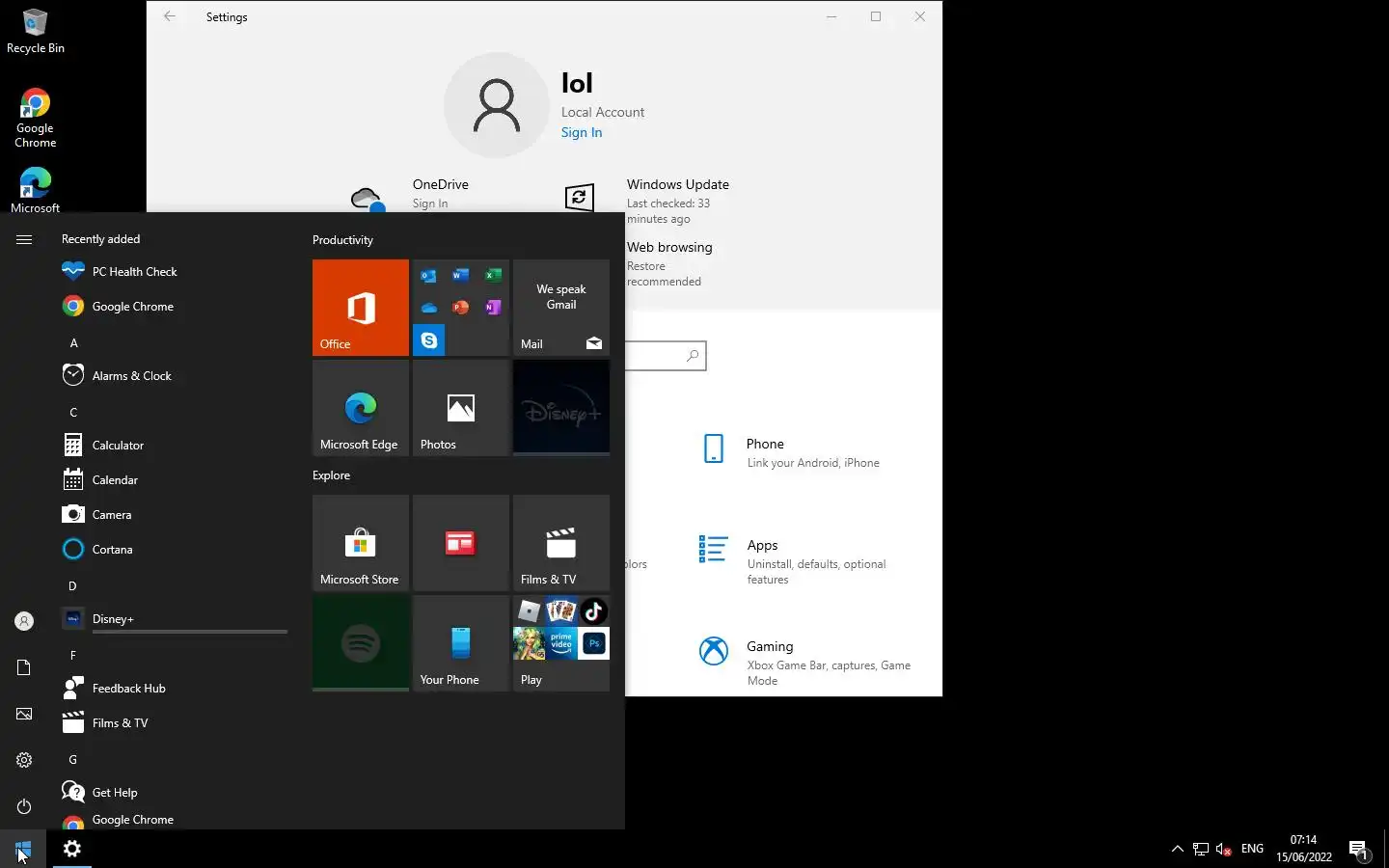Open the Office tile in Start menu
Screen dimensions: 1389x868
coord(361,308)
